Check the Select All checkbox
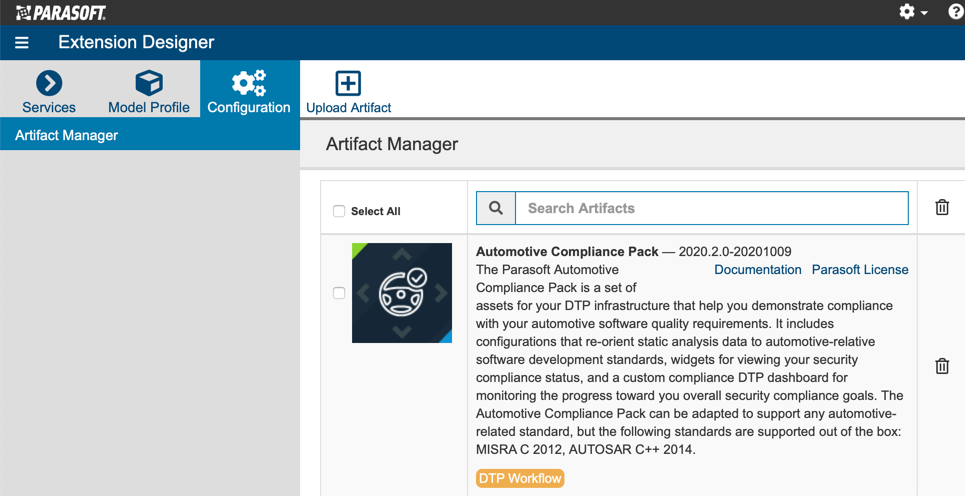The image size is (965, 496). coord(339,211)
